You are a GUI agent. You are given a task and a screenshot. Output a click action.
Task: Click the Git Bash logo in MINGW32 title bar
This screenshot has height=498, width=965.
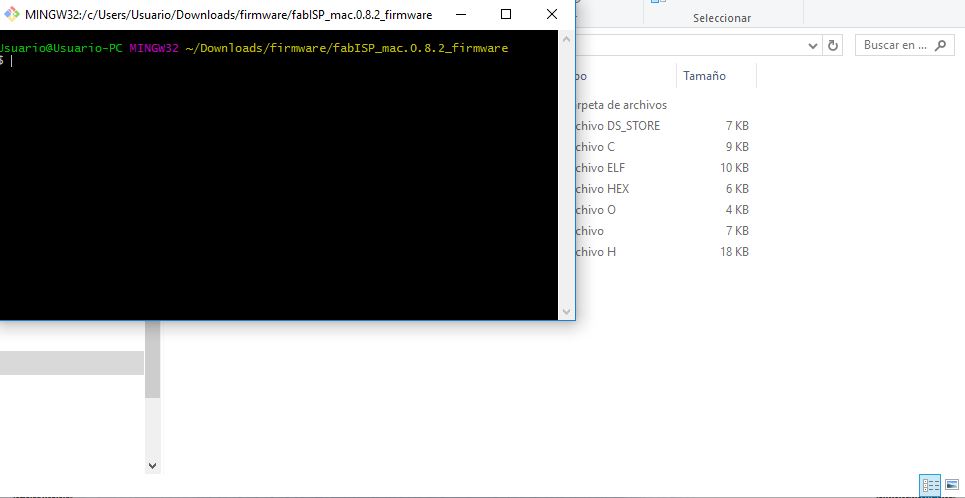coord(11,14)
